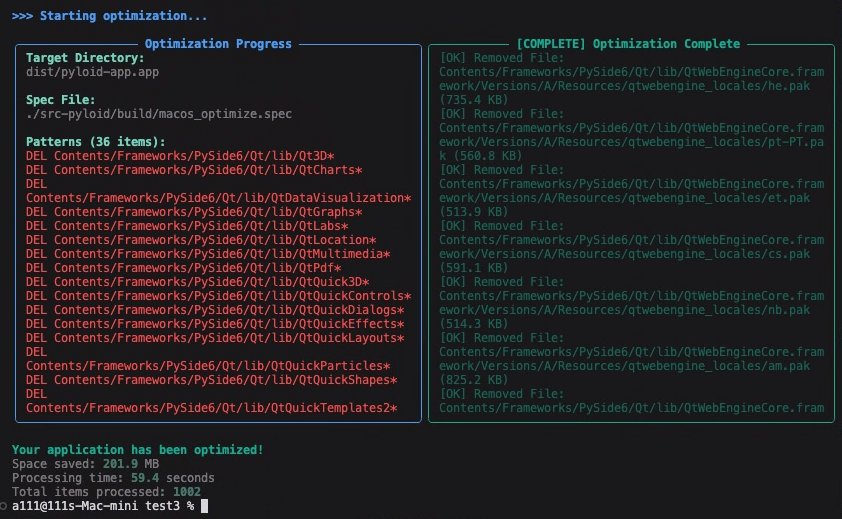Click the "Starting optimization..." header line
842x519 pixels.
110,16
